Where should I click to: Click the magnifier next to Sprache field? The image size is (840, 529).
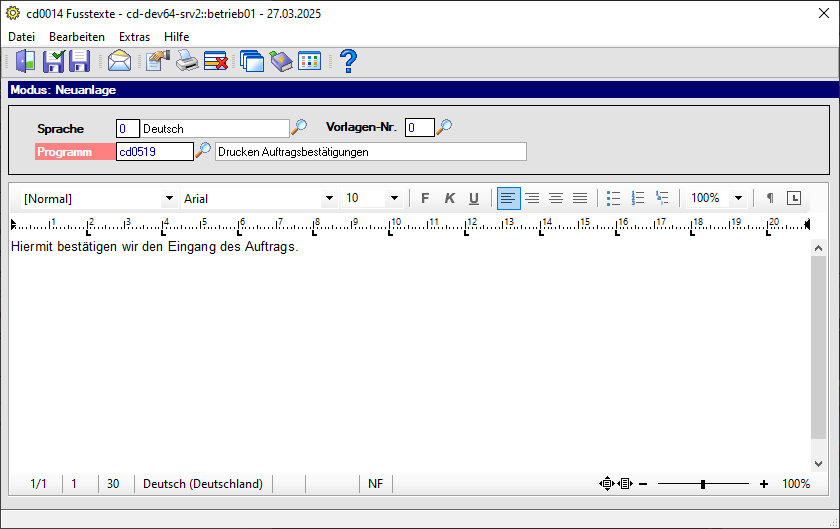299,128
